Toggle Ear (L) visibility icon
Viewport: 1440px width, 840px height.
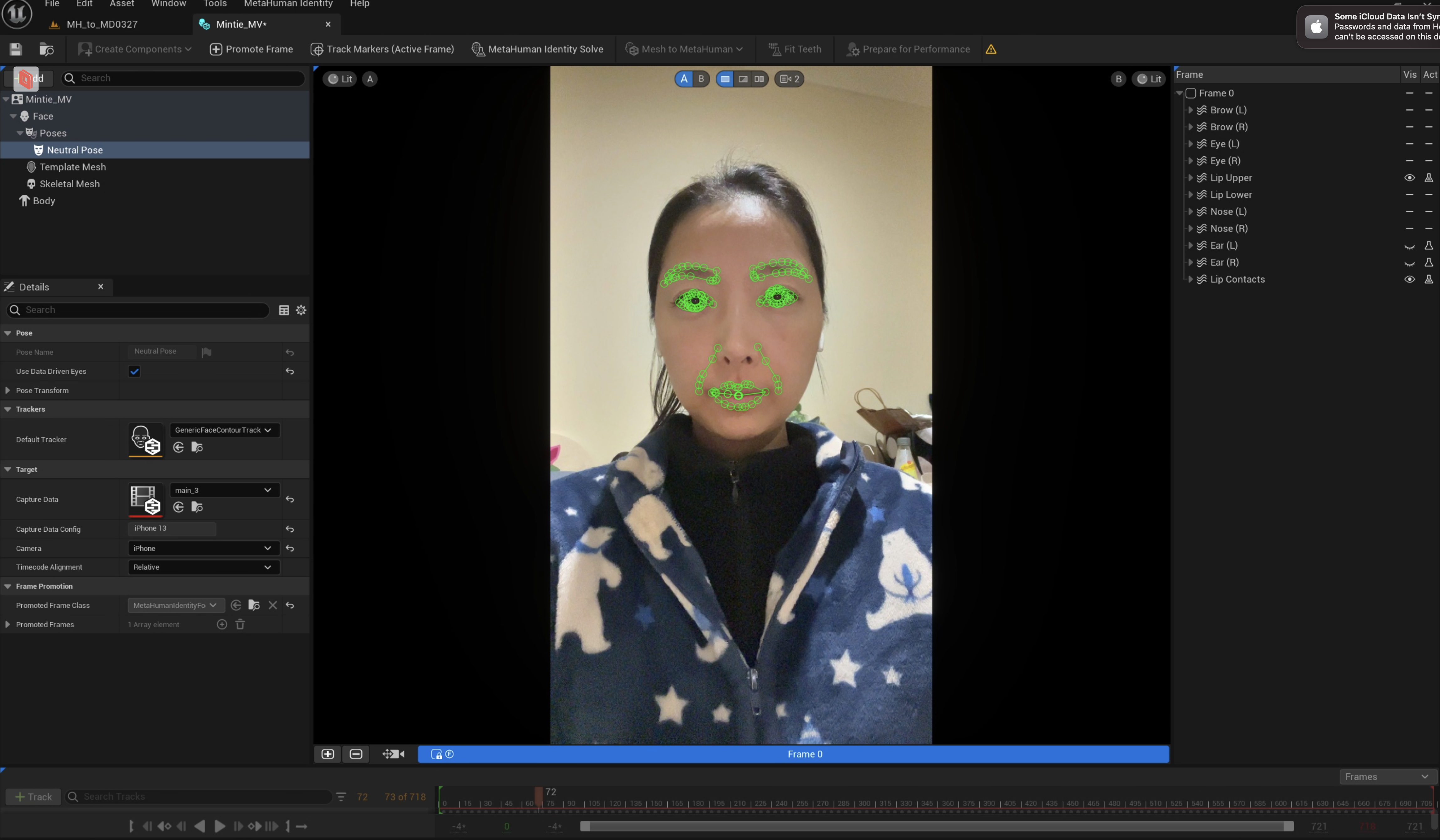coord(1409,246)
